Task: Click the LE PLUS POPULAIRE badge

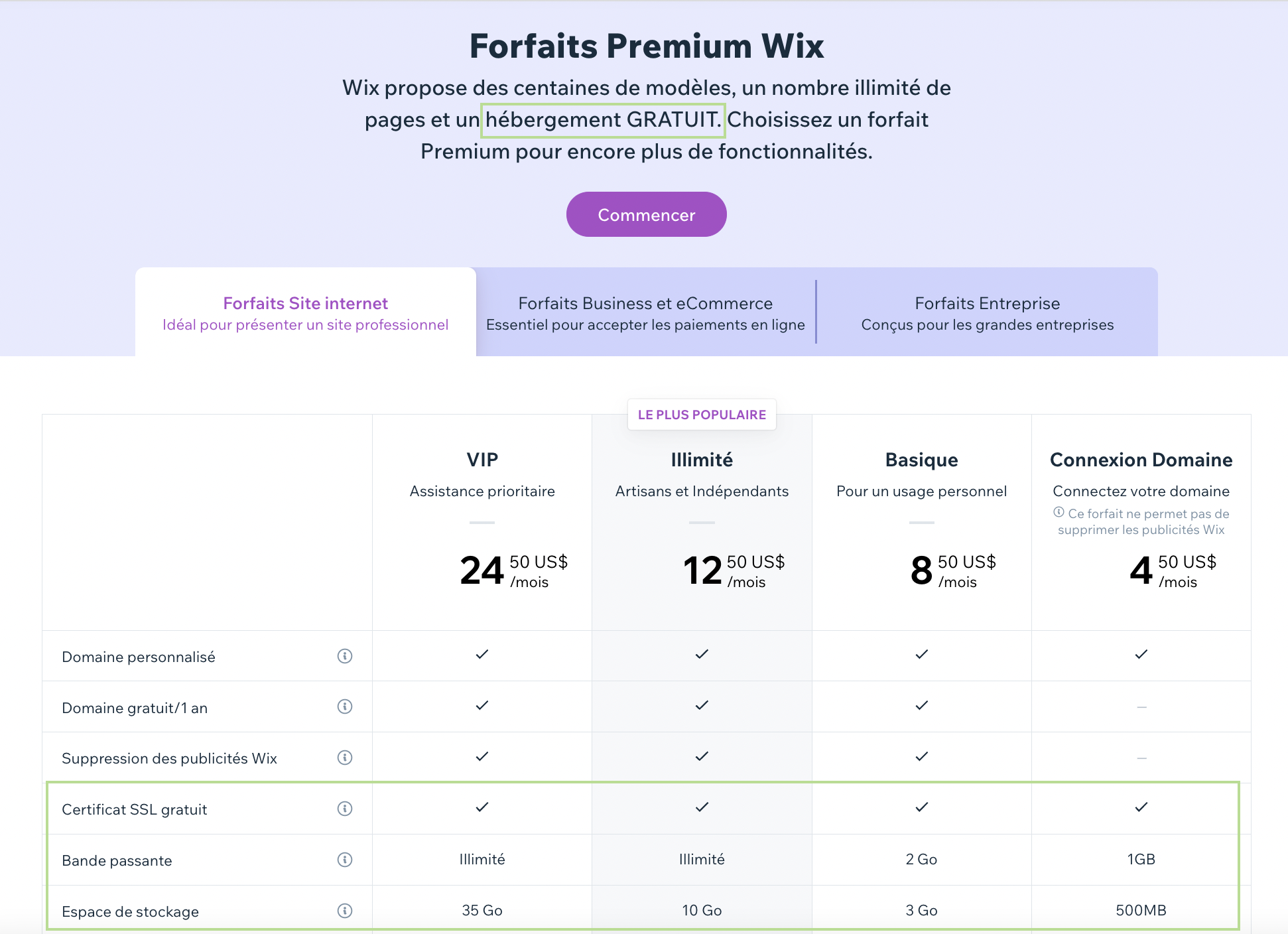Action: [702, 415]
